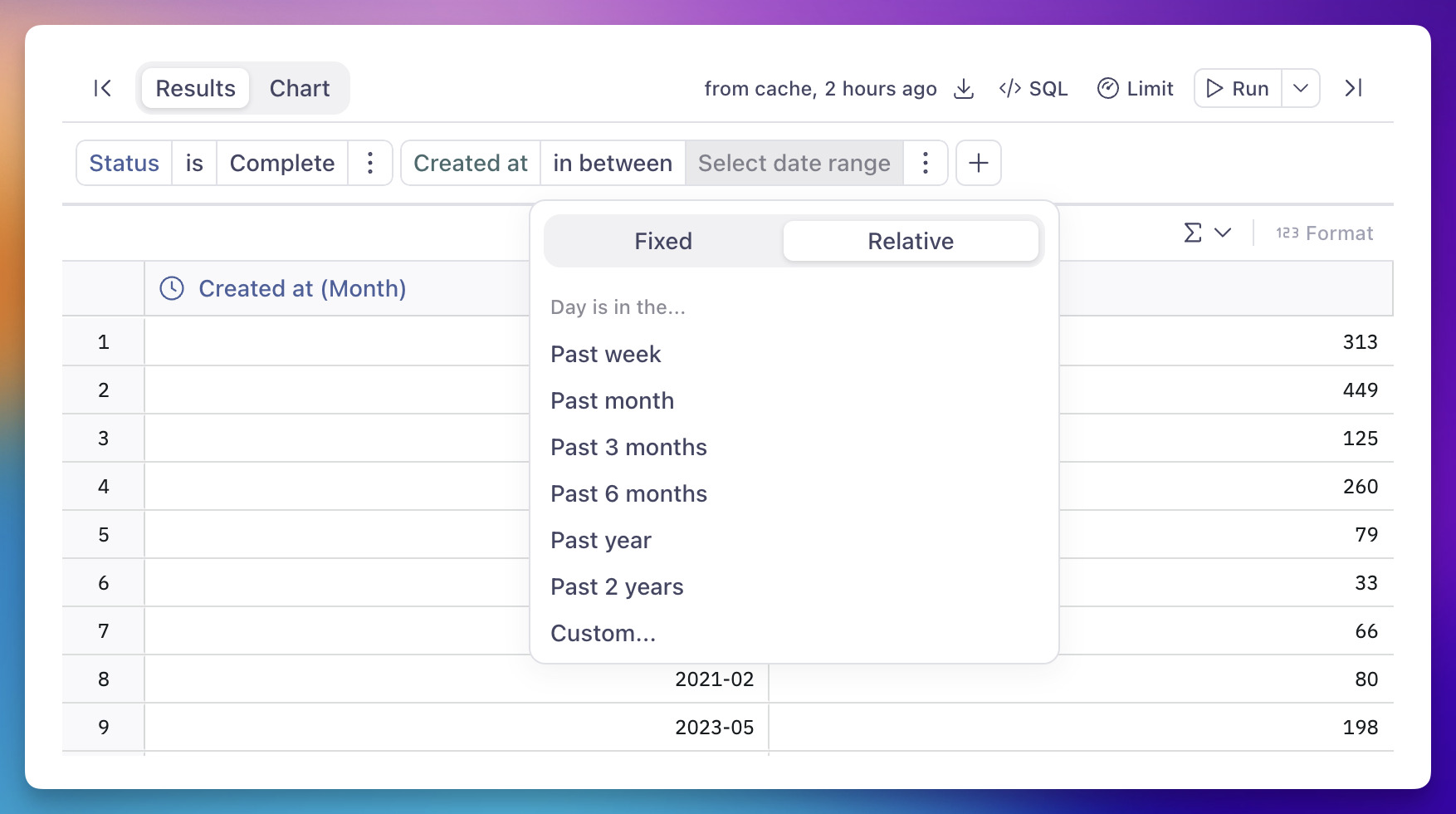Add a new filter with plus icon
This screenshot has height=814, width=1456.
click(x=978, y=163)
